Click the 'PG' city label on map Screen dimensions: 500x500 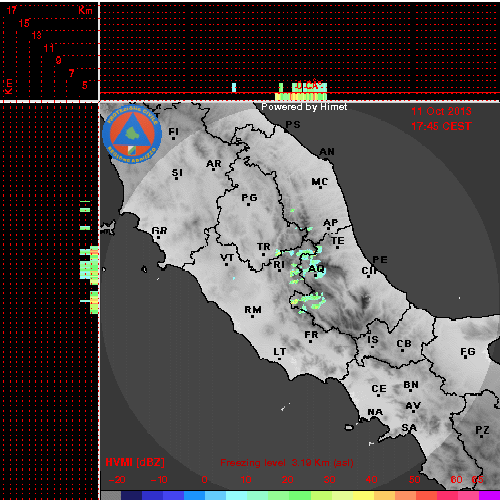click(249, 198)
